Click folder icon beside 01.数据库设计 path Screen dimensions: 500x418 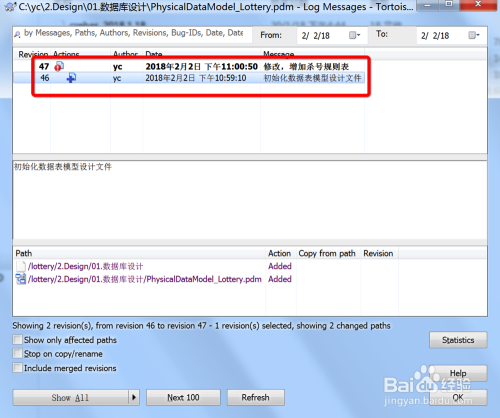coord(21,266)
